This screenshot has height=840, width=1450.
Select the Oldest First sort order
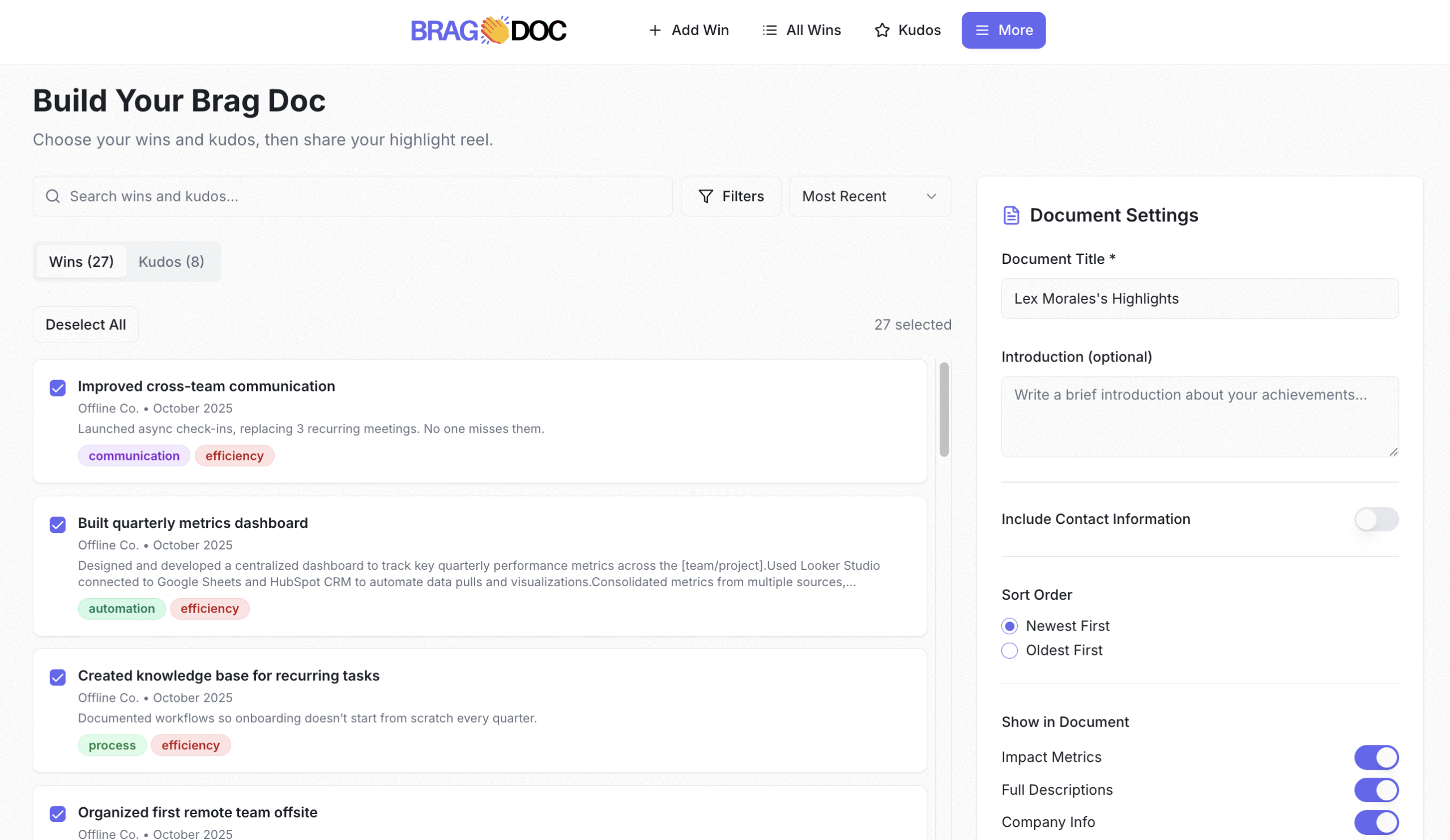click(x=1009, y=651)
